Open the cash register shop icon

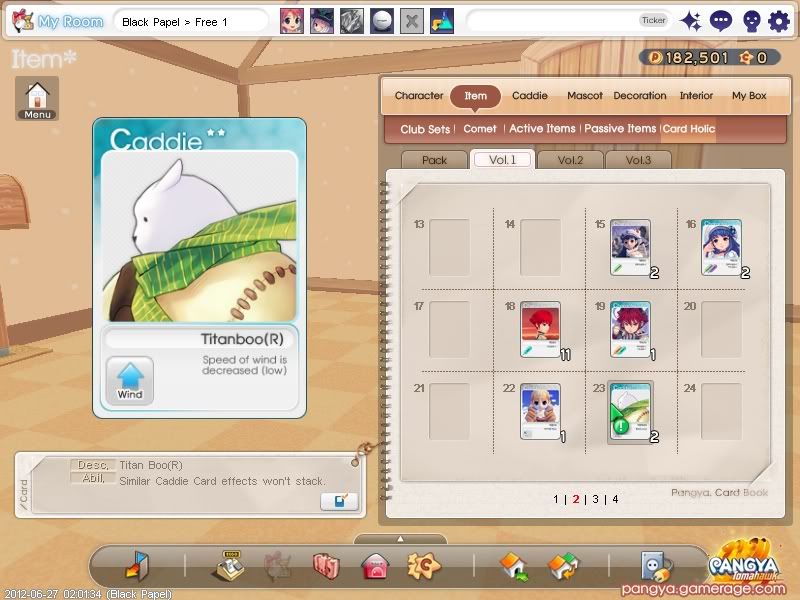(230, 565)
